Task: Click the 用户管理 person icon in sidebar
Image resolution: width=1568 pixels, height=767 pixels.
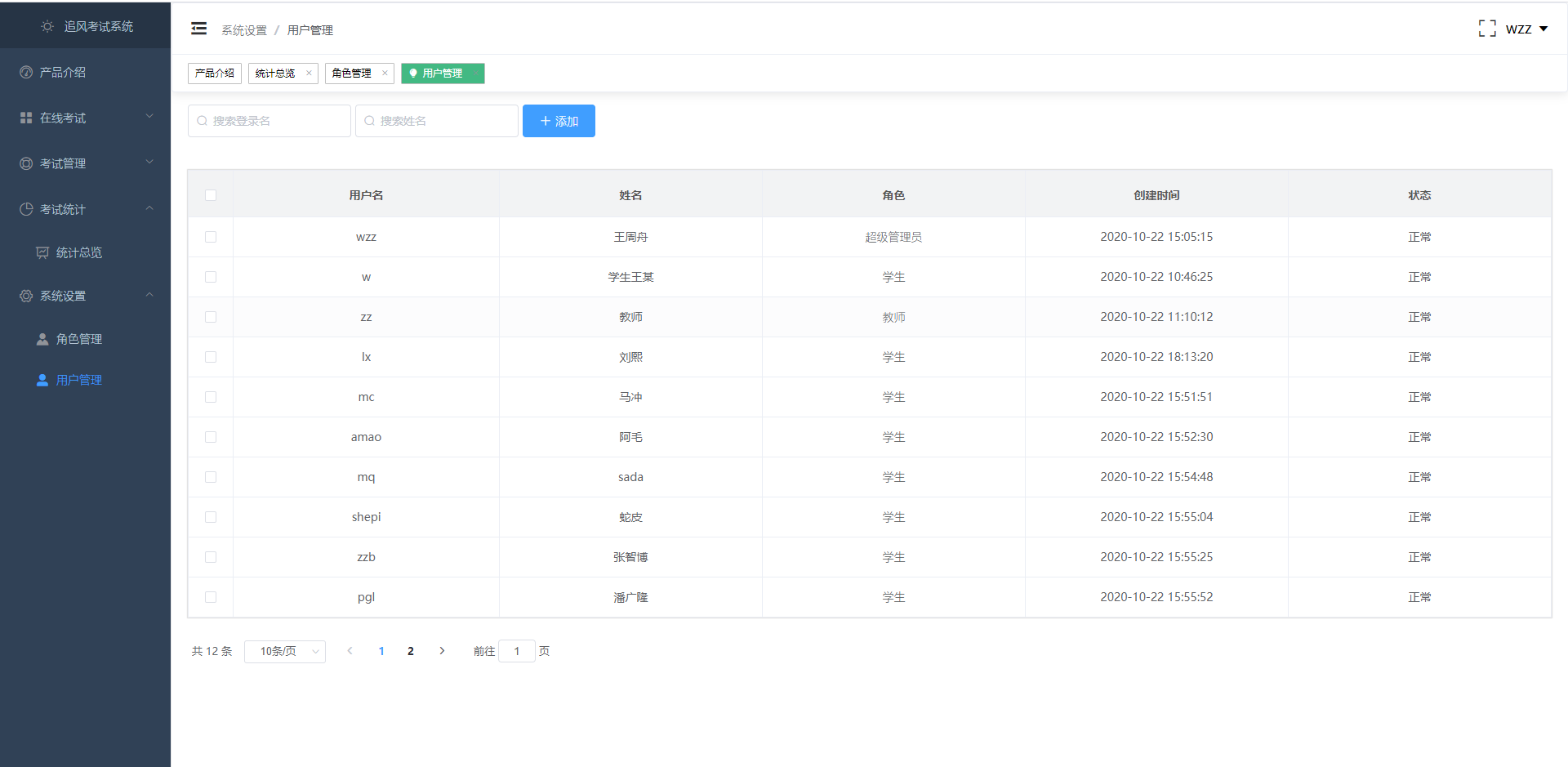Action: pos(42,380)
